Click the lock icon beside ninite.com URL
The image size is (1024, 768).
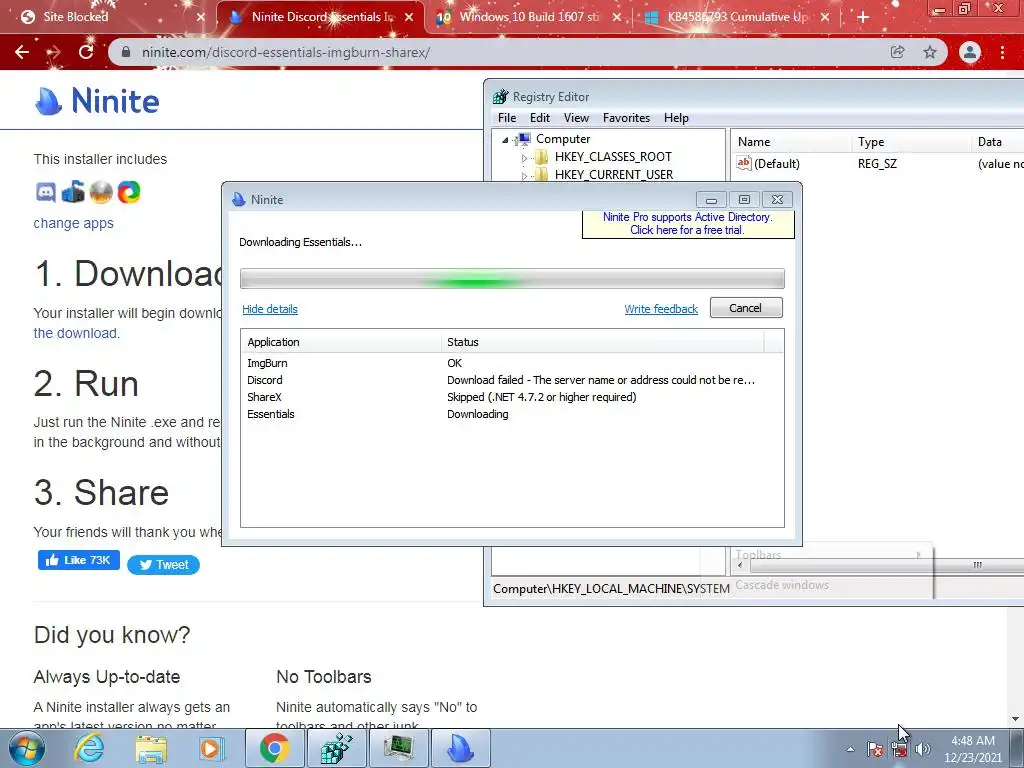pos(126,52)
